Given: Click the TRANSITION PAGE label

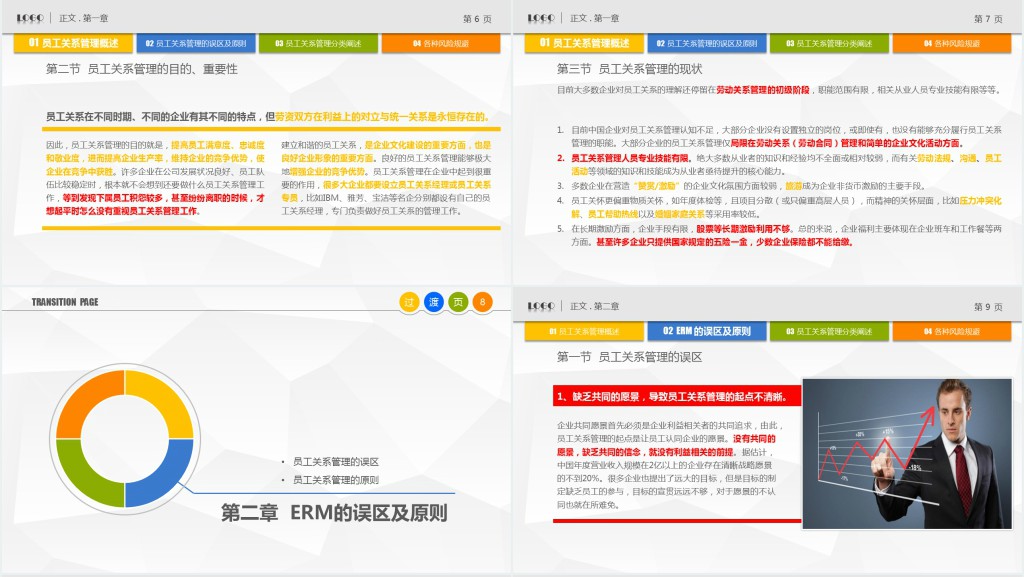Looking at the screenshot, I should click(x=65, y=302).
